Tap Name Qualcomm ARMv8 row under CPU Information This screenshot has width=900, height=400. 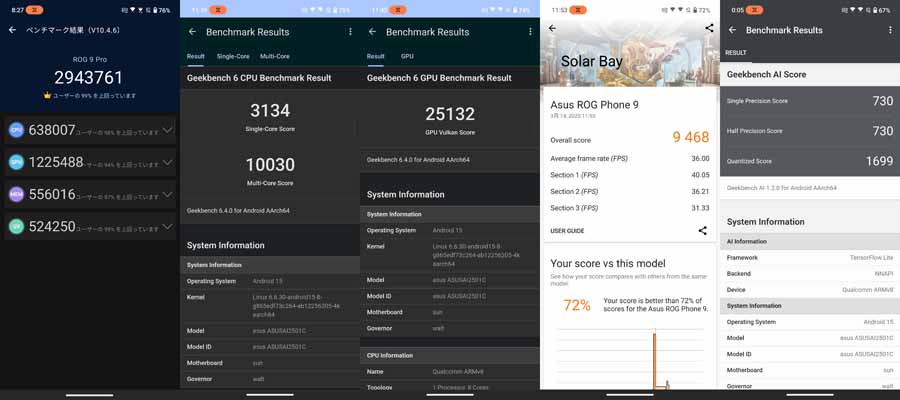click(x=450, y=372)
